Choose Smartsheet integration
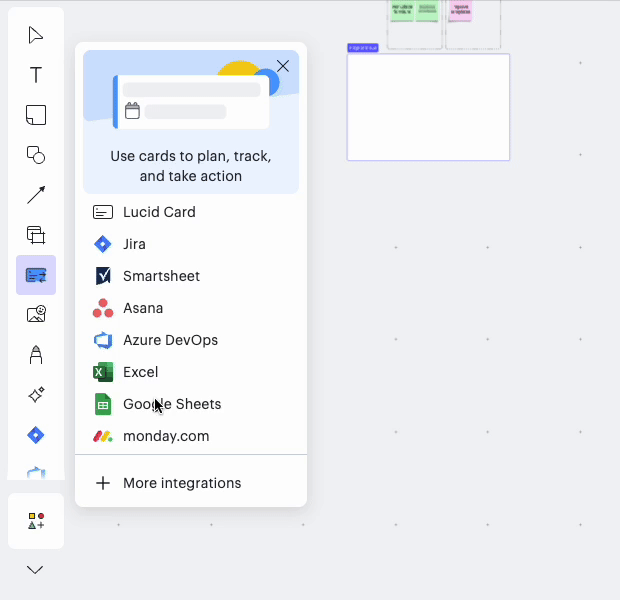The image size is (620, 600). coord(191,276)
